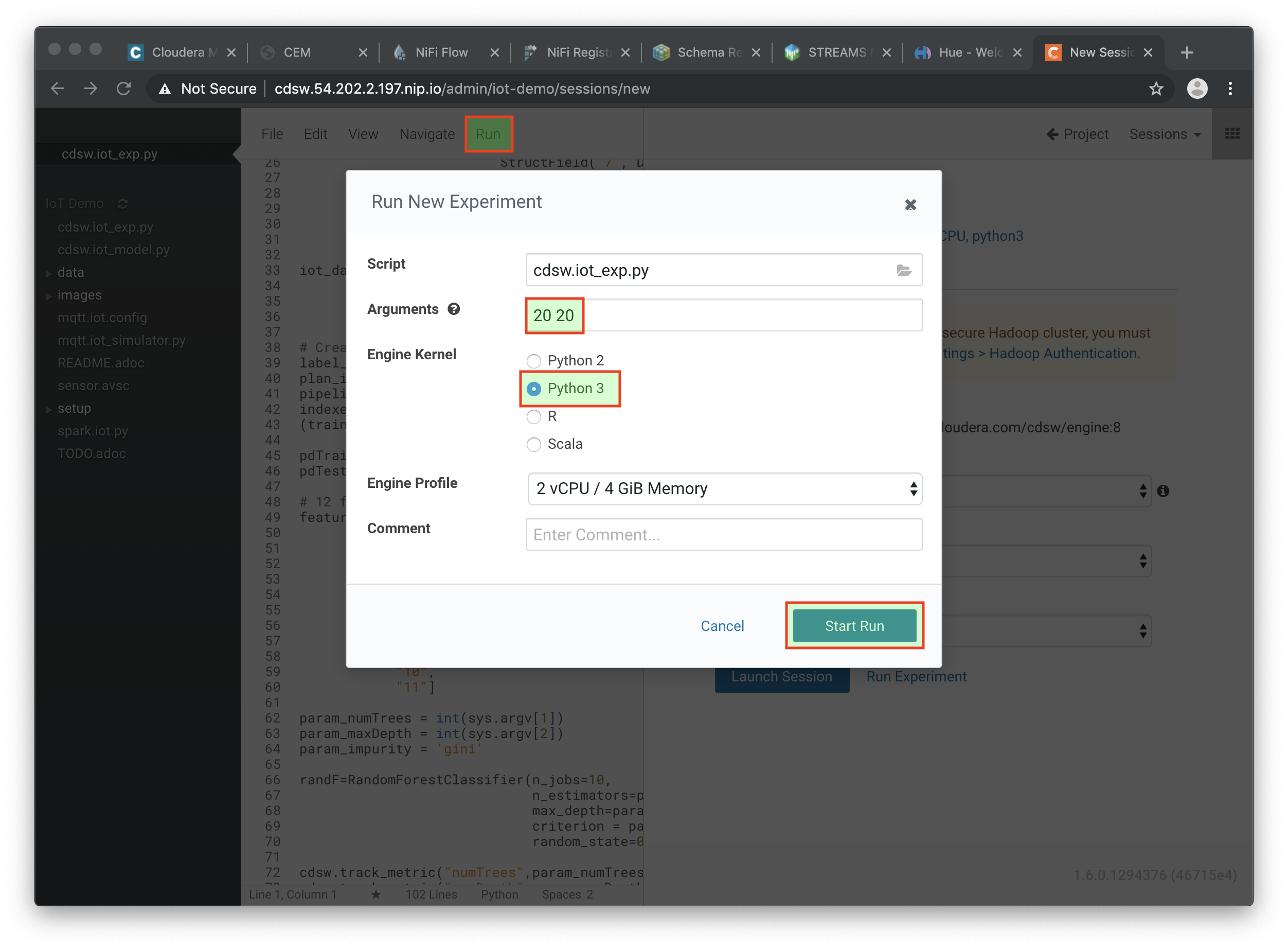Close the NiFi Flow tab
The image size is (1288, 949).
tap(494, 52)
